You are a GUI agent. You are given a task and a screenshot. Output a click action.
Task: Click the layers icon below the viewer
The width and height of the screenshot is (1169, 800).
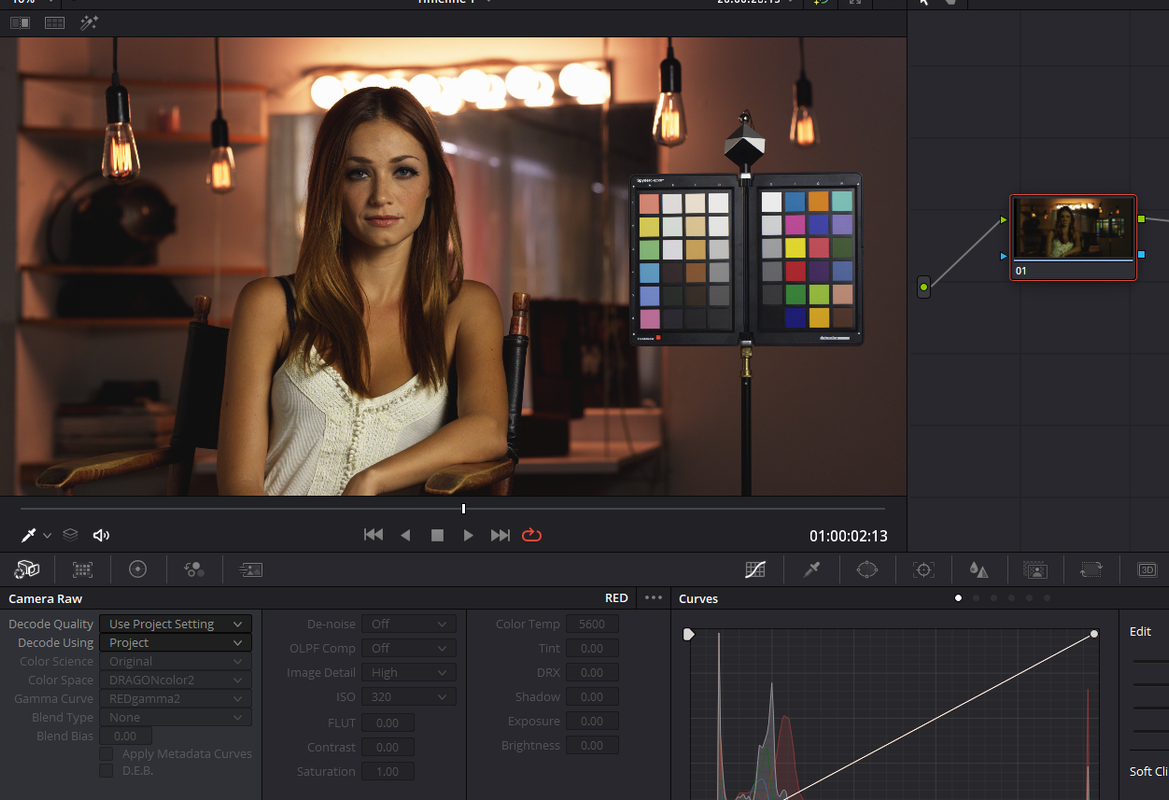[x=70, y=535]
